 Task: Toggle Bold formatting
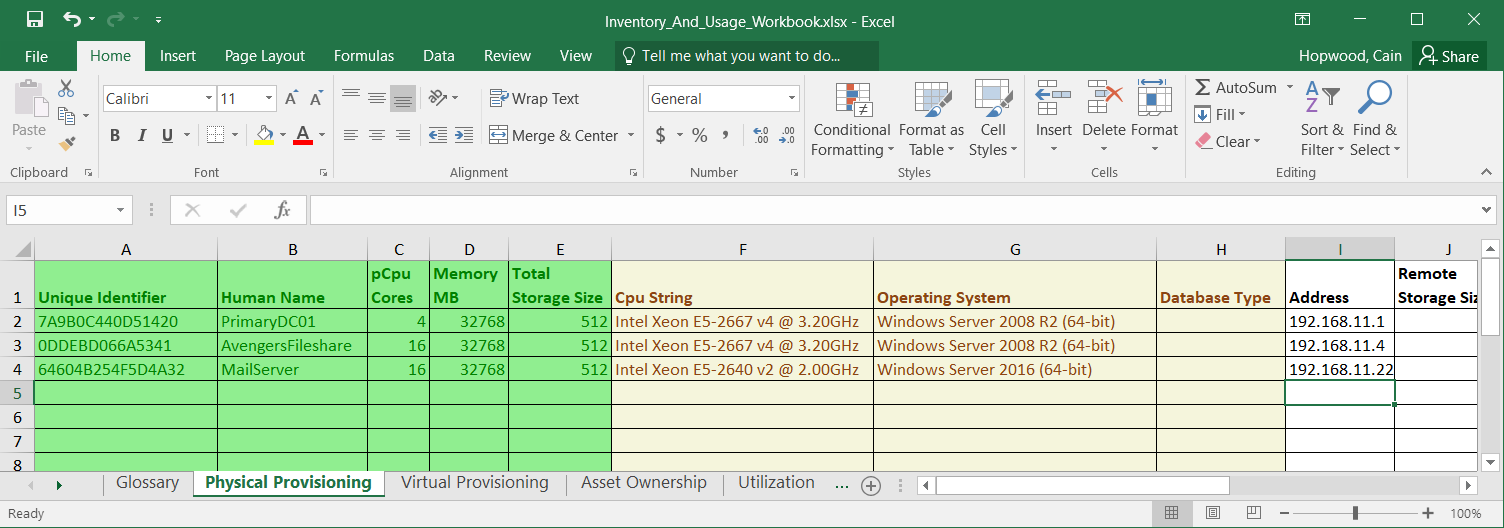(115, 135)
